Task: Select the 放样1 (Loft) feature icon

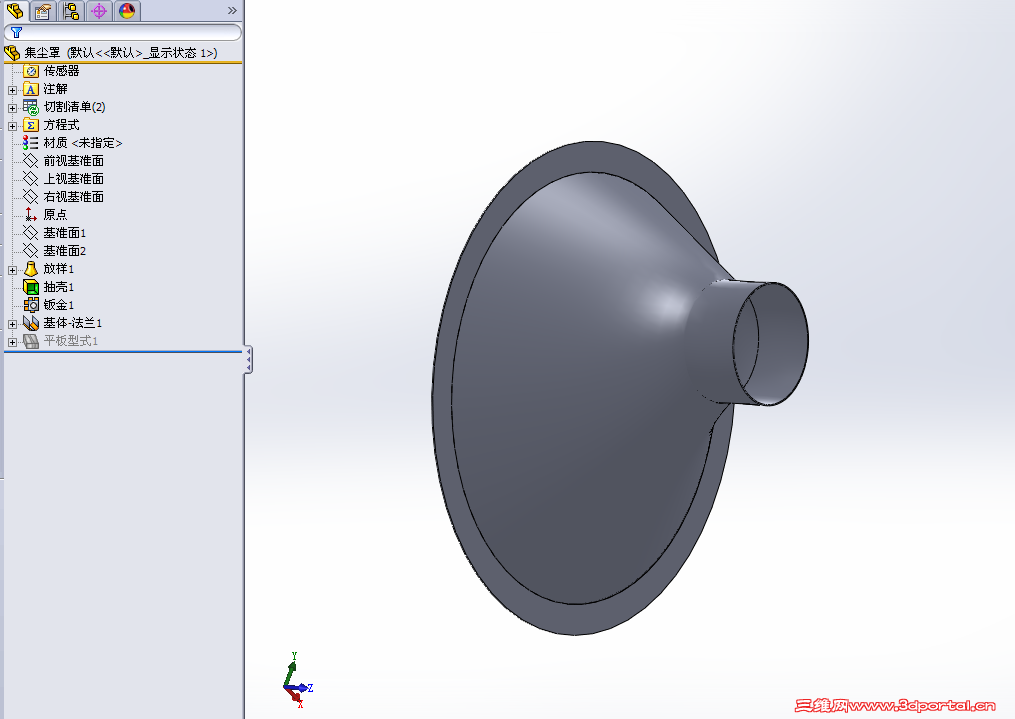Action: (x=32, y=269)
